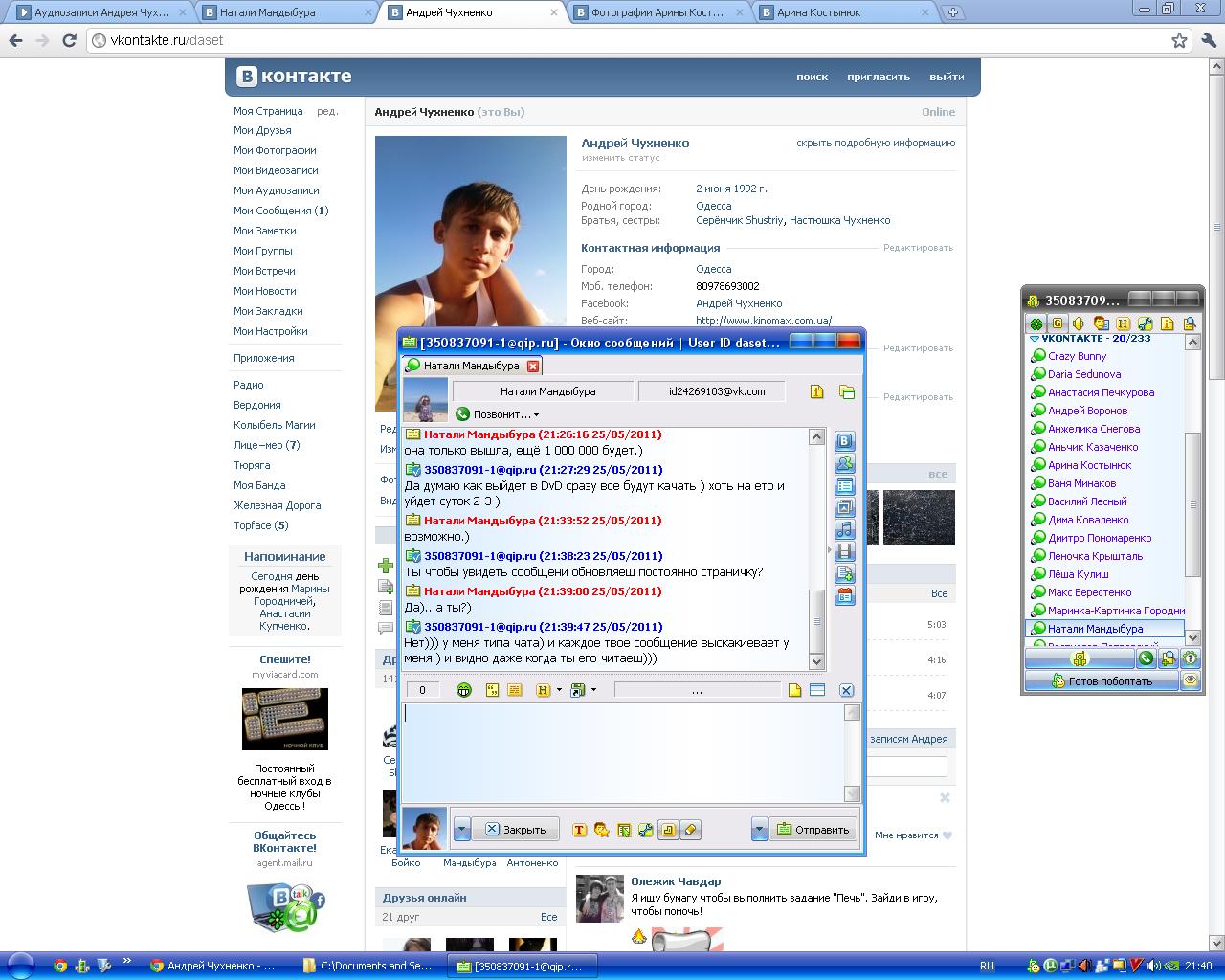
Task: Switch to 'Арина Костынюк' browser tab
Action: pos(843,12)
